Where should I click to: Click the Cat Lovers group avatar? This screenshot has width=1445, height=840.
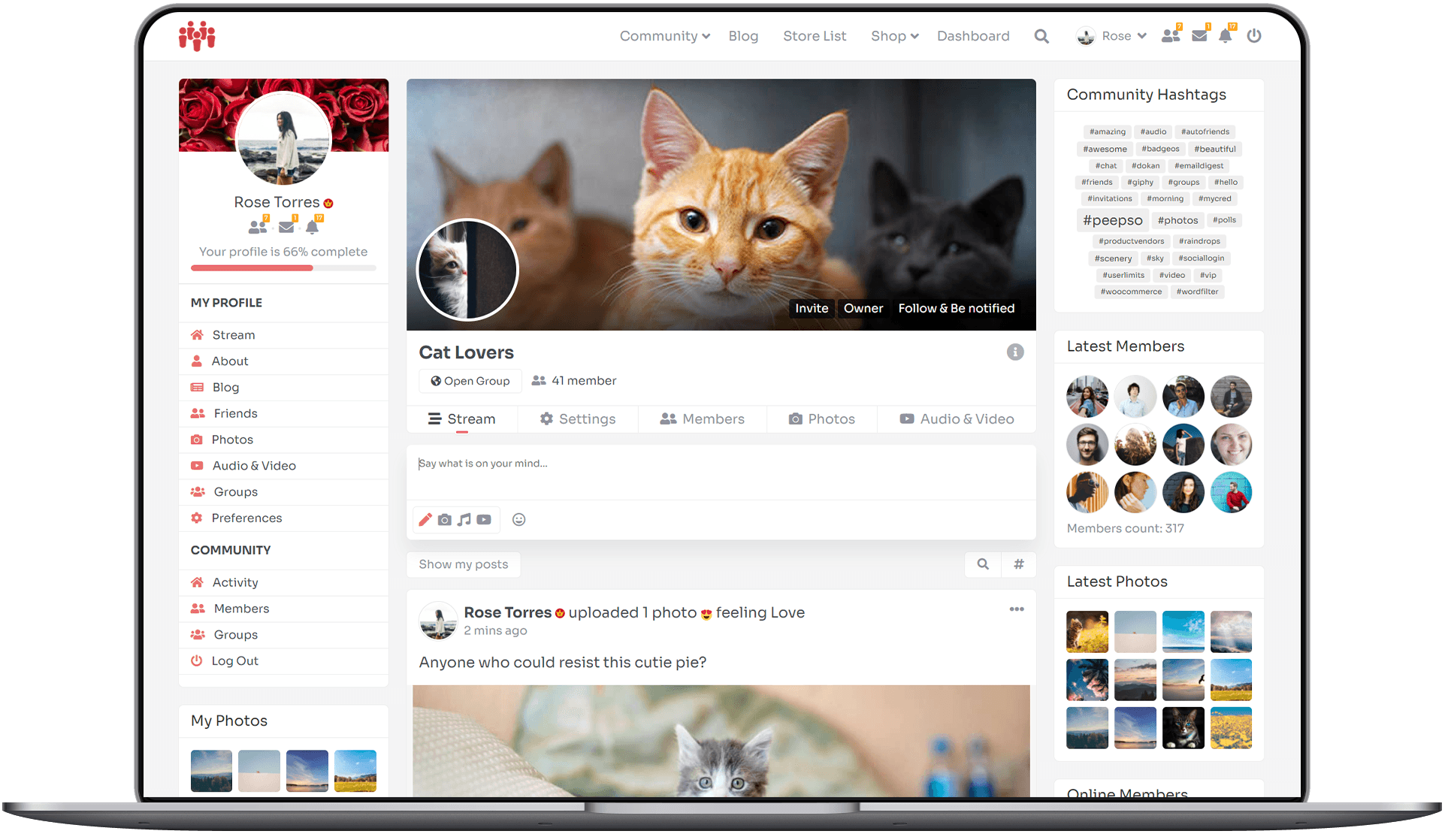tap(467, 269)
